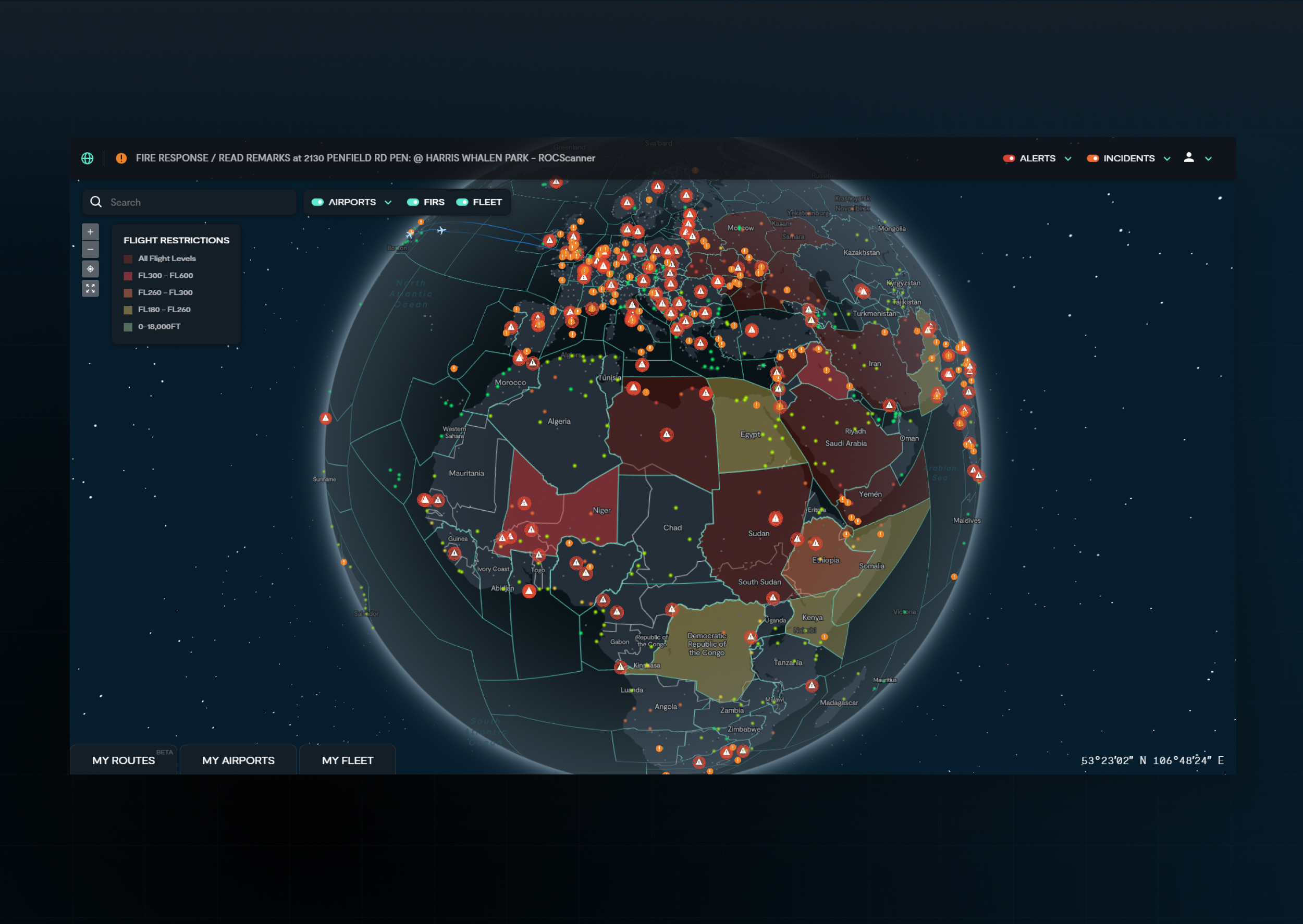Click the recenter location target icon
The height and width of the screenshot is (924, 1303).
click(90, 268)
